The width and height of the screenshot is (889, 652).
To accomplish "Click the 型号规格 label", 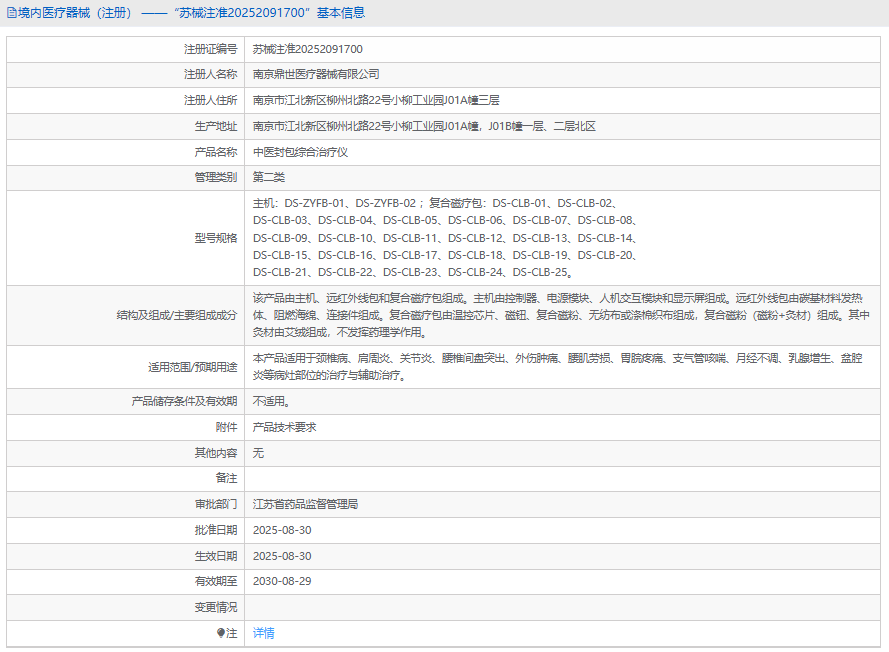I will tap(215, 238).
